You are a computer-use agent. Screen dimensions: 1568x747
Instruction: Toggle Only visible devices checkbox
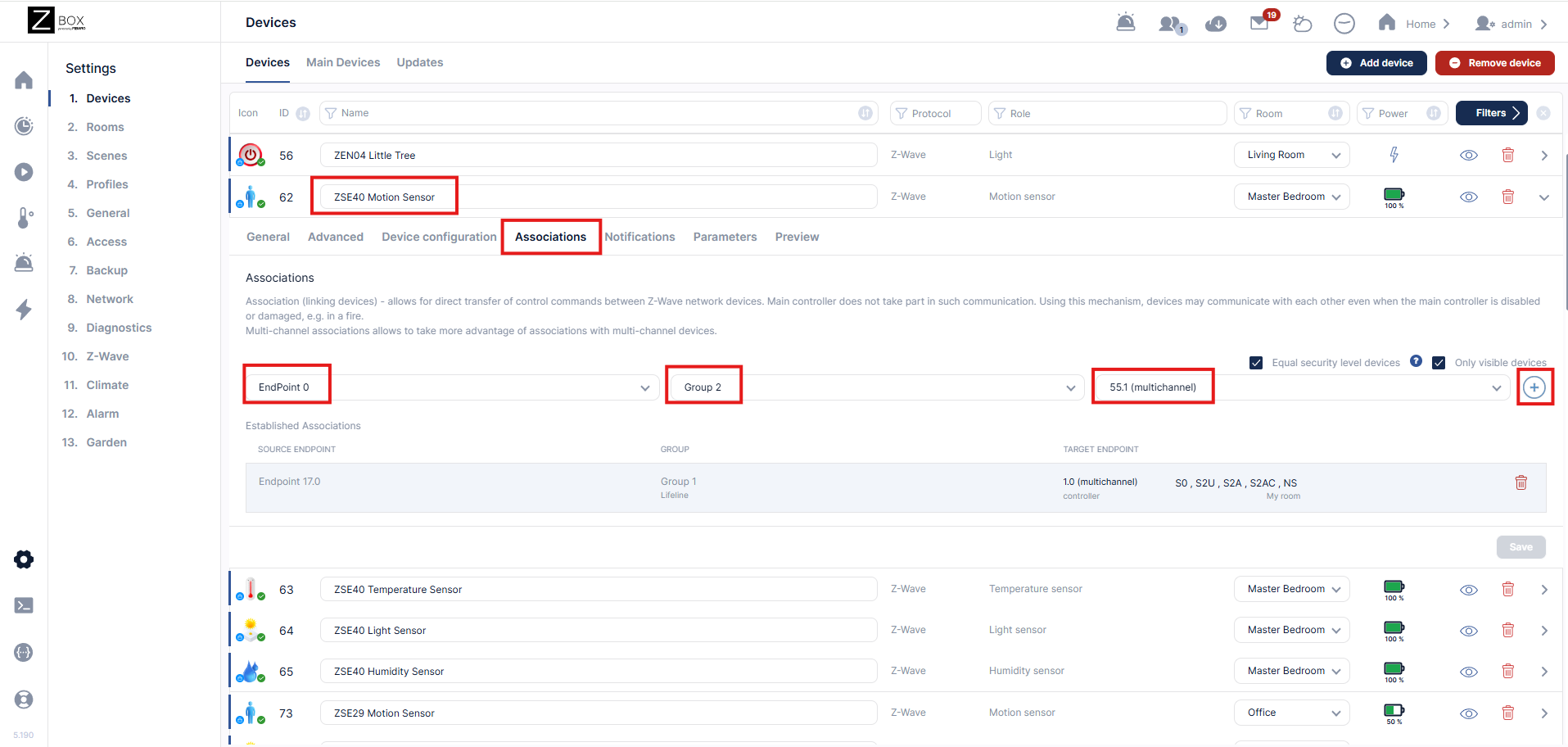(1439, 363)
